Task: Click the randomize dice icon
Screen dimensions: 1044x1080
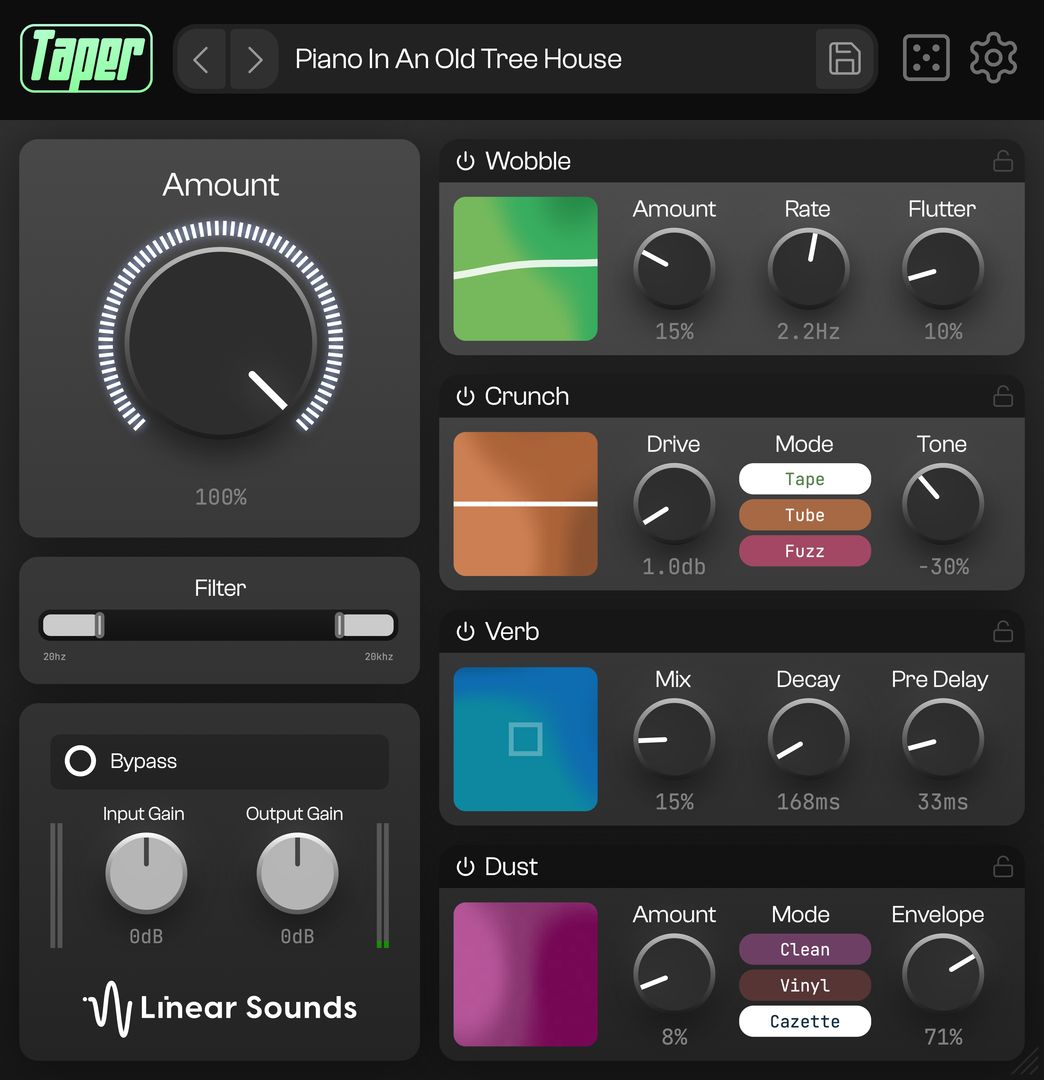Action: point(926,59)
